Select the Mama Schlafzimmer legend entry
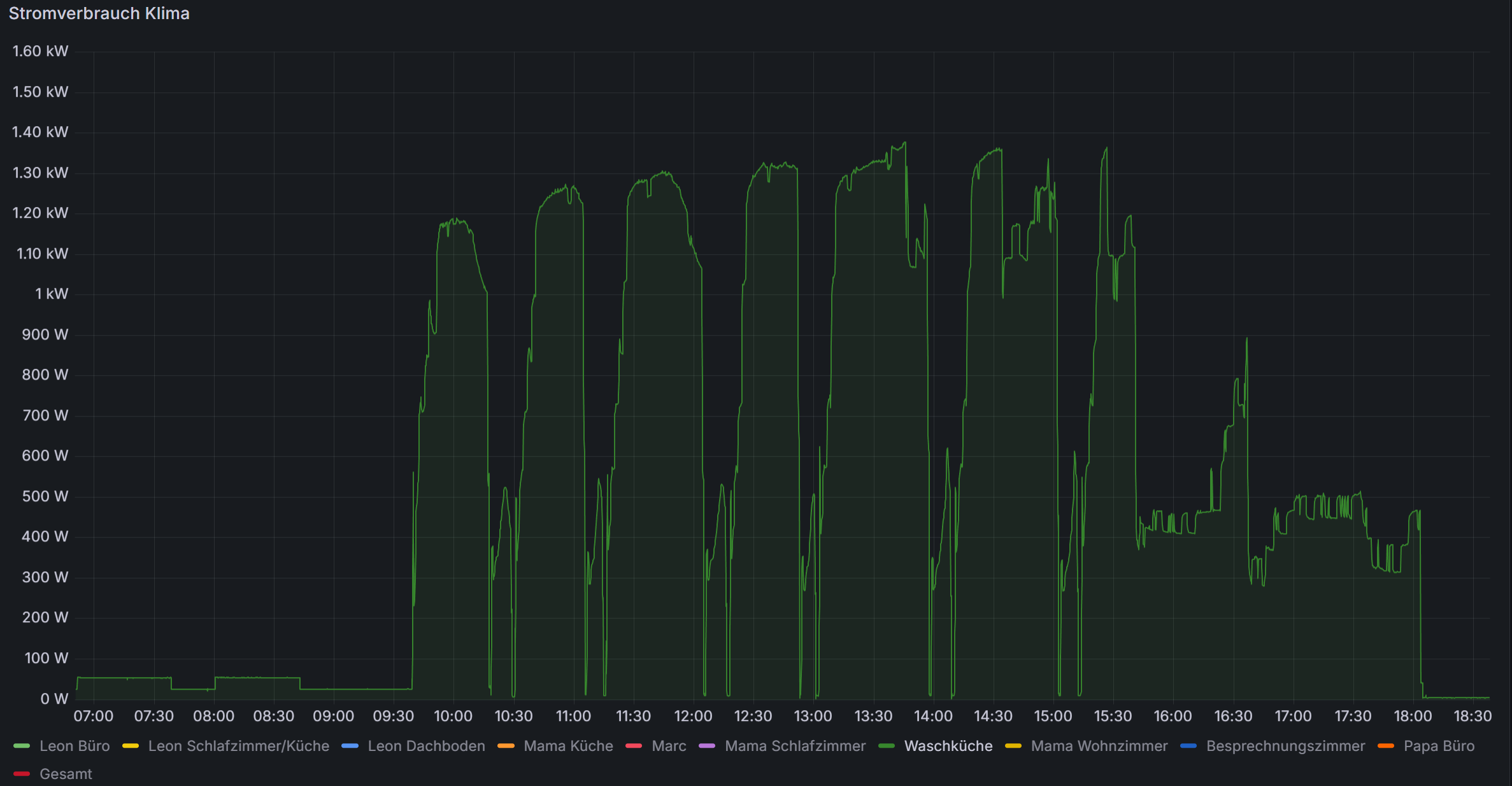Screen dimensions: 1512x786 tap(795, 746)
